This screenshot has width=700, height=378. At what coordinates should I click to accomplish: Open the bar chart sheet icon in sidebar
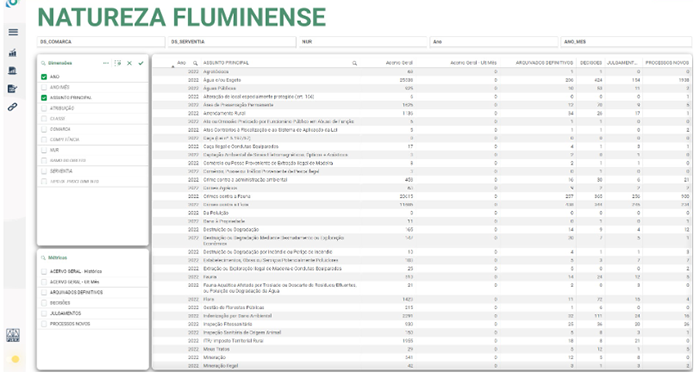pyautogui.click(x=12, y=53)
